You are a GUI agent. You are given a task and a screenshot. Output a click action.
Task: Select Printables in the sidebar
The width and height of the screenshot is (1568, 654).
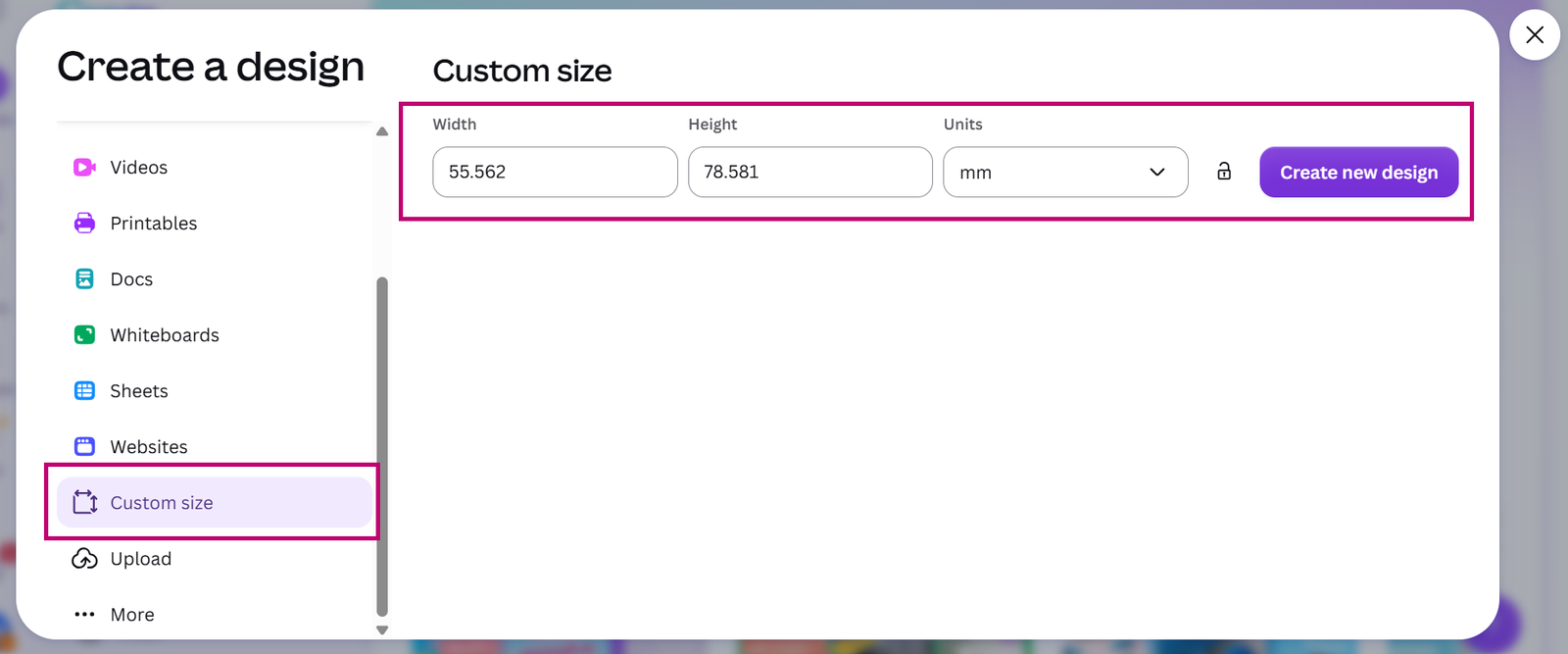click(214, 224)
